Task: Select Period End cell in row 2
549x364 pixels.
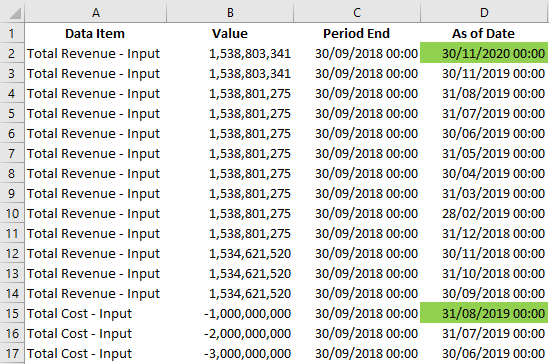Action: (x=356, y=54)
